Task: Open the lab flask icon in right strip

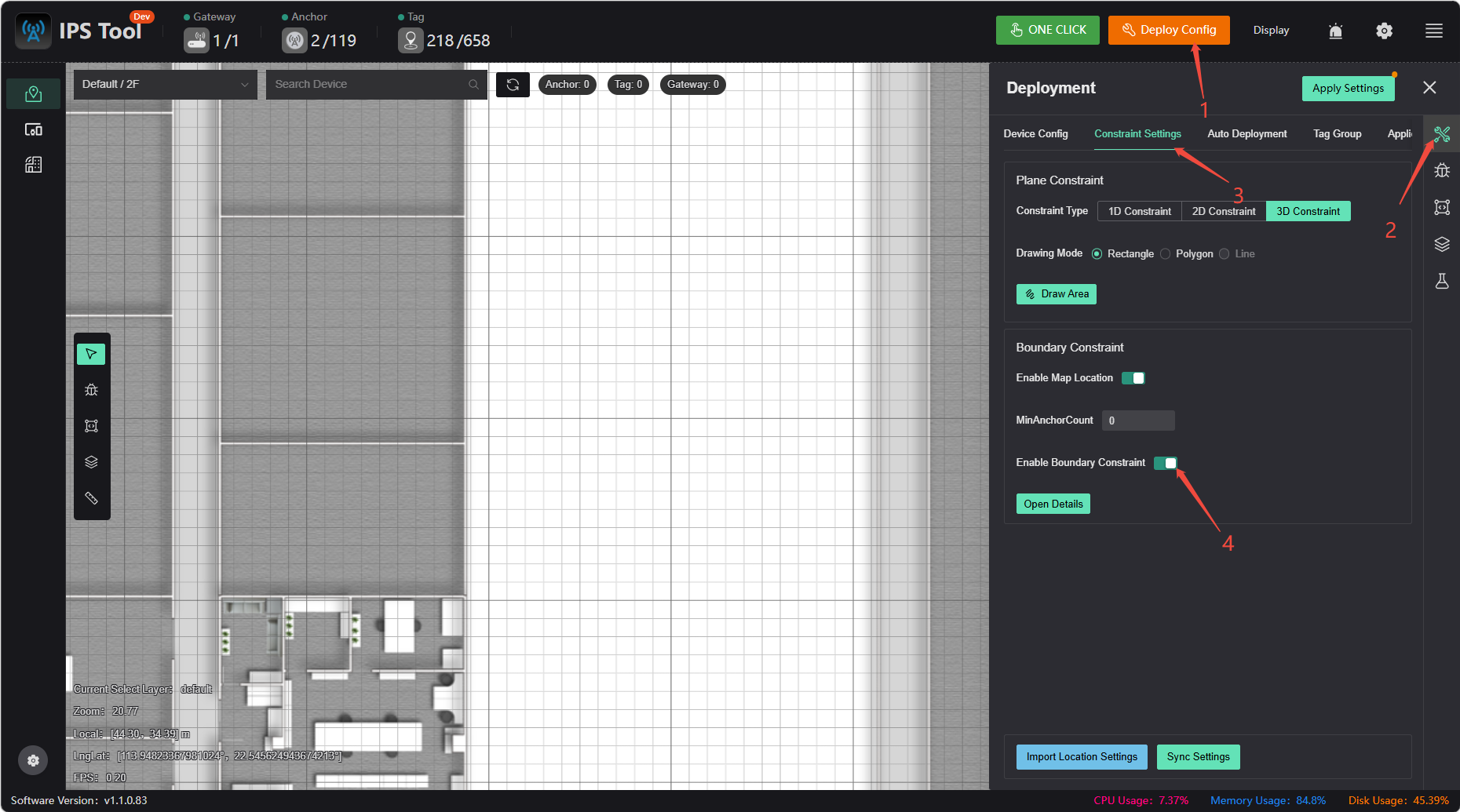Action: click(1441, 281)
